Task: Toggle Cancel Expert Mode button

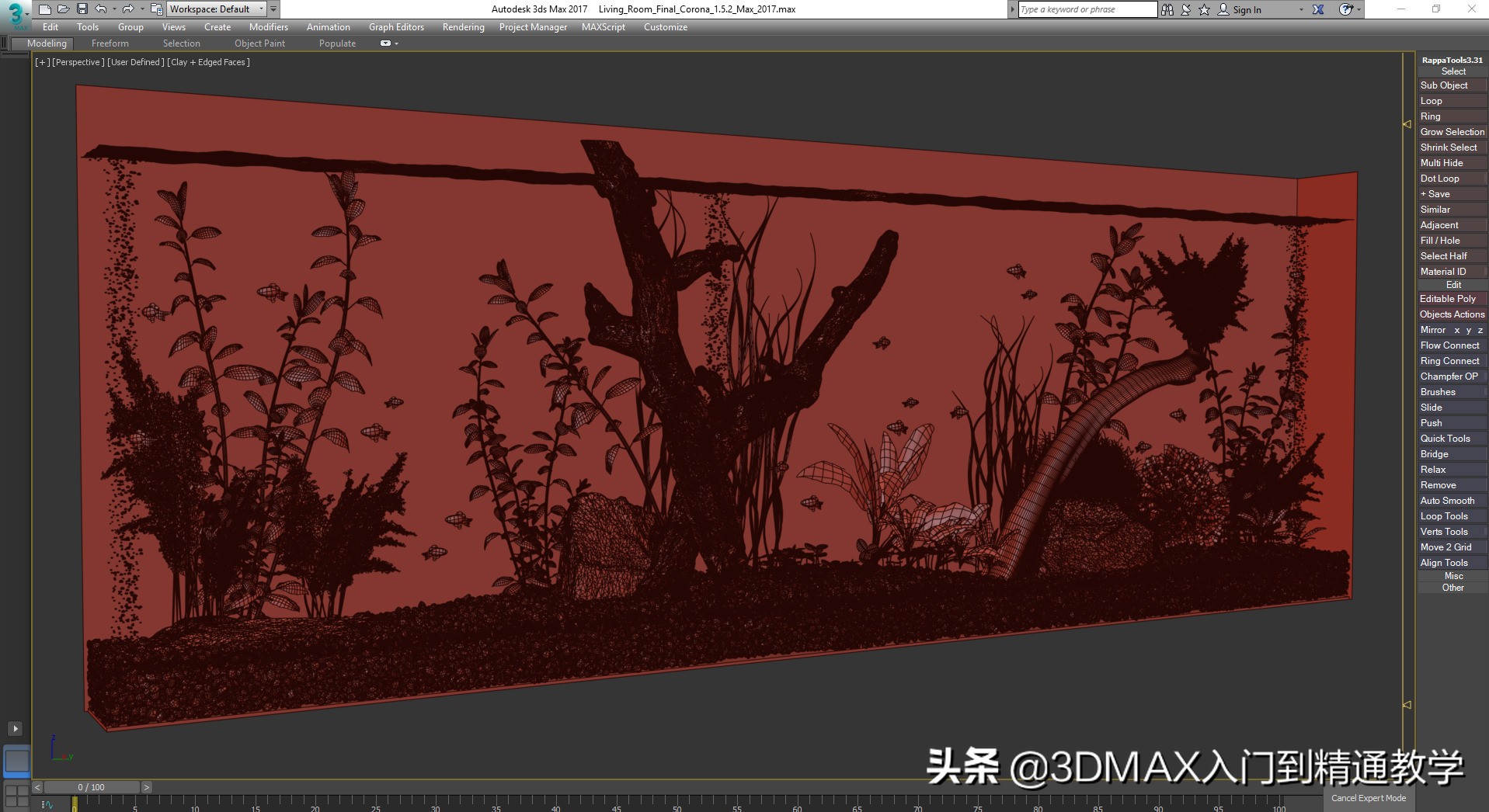Action: (1368, 798)
